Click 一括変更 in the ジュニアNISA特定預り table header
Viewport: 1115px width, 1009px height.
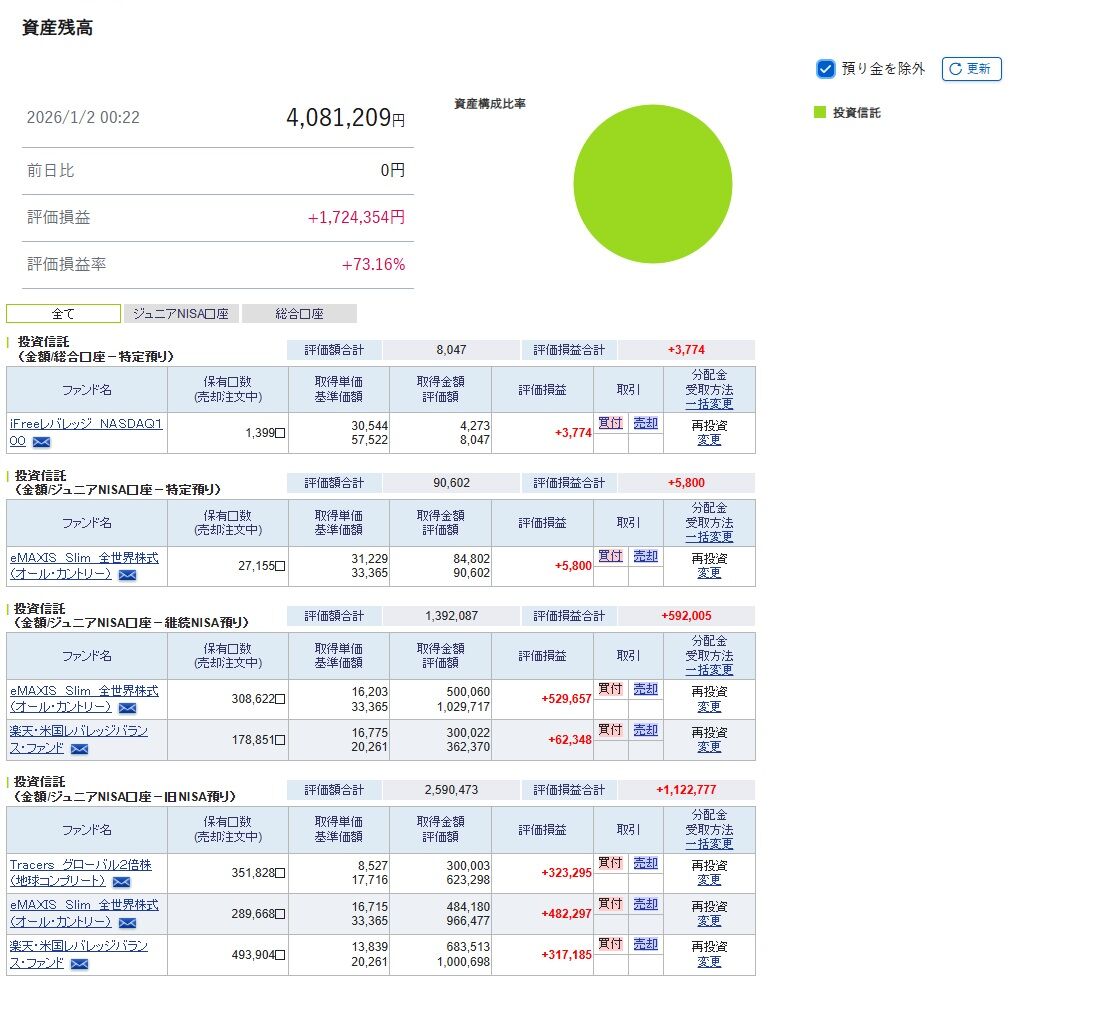[x=709, y=537]
